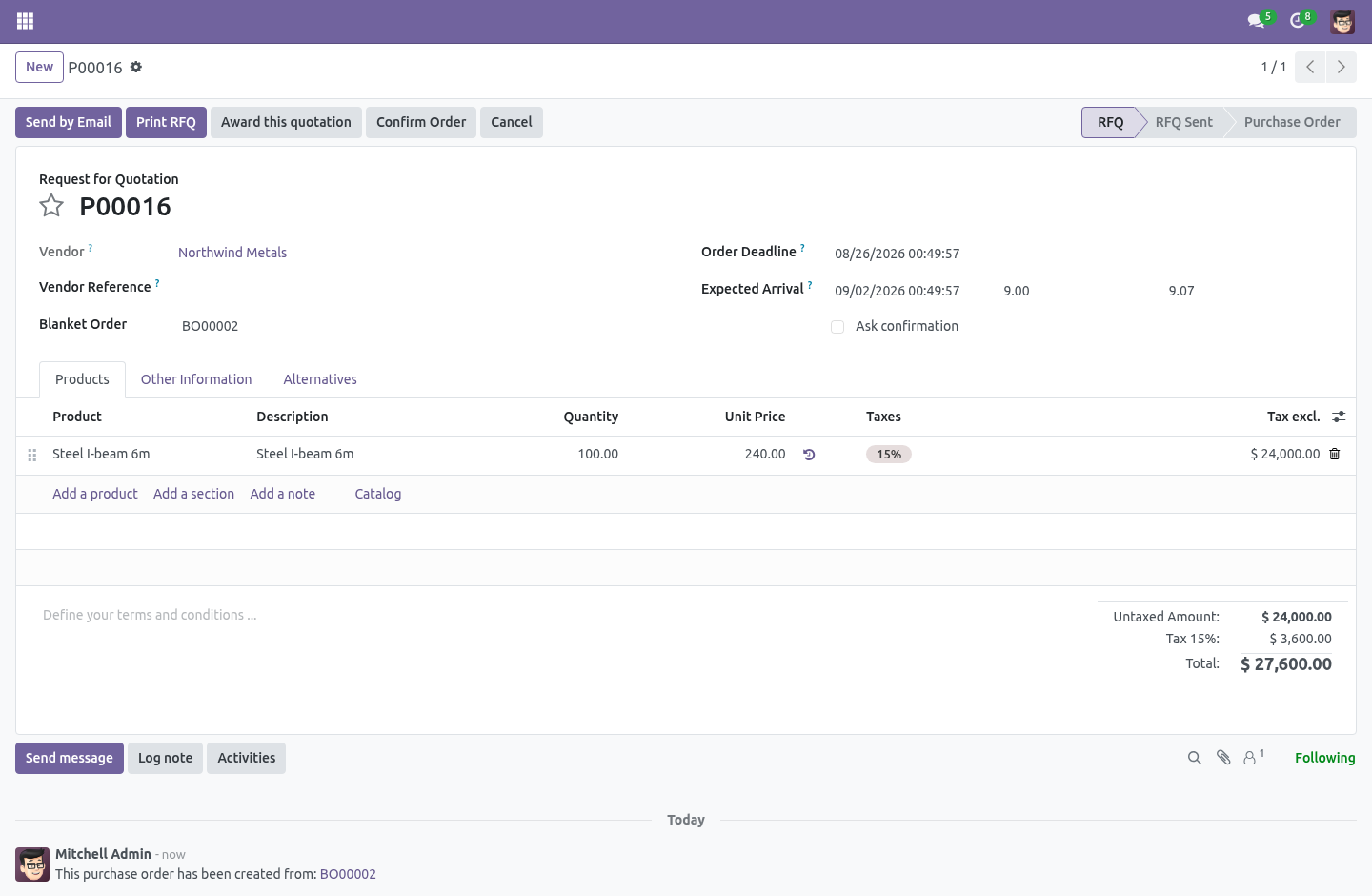Click the Purchase Order status stage
The width and height of the screenshot is (1372, 896).
(x=1292, y=122)
